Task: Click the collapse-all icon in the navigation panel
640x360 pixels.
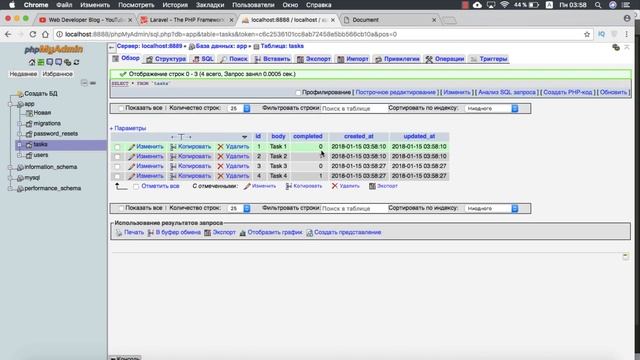Action: (84, 83)
